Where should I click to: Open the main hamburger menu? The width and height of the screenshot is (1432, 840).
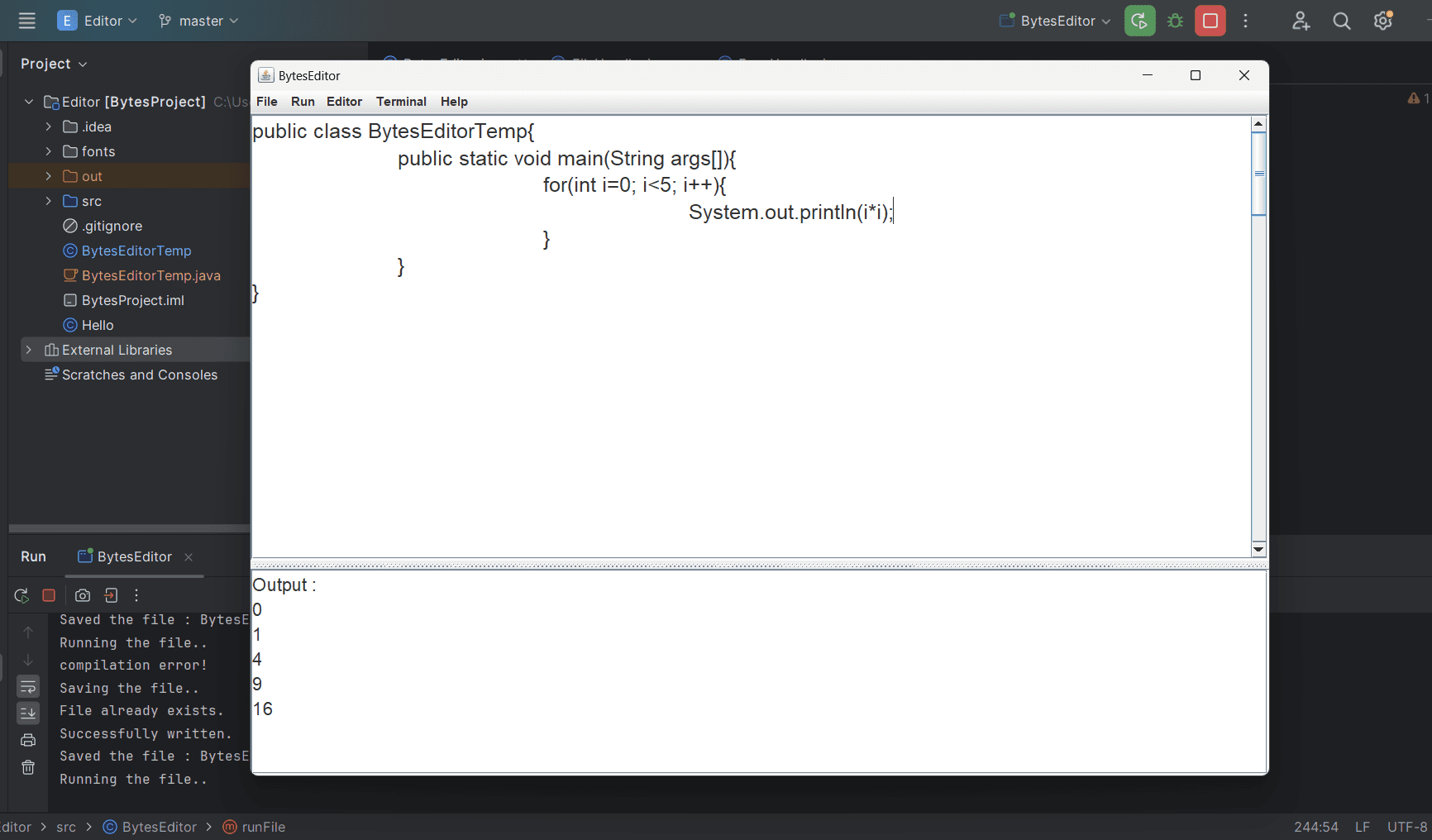coord(26,21)
